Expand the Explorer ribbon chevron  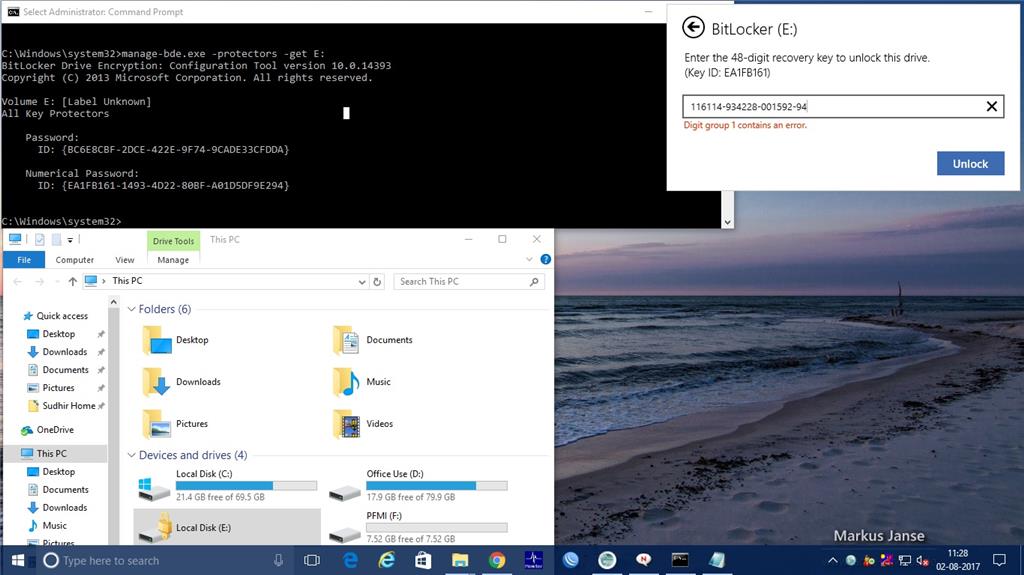pos(529,259)
